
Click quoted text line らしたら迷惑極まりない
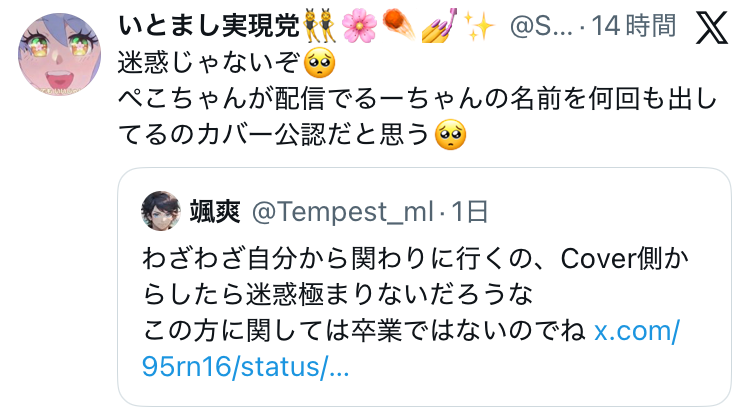pos(338,295)
